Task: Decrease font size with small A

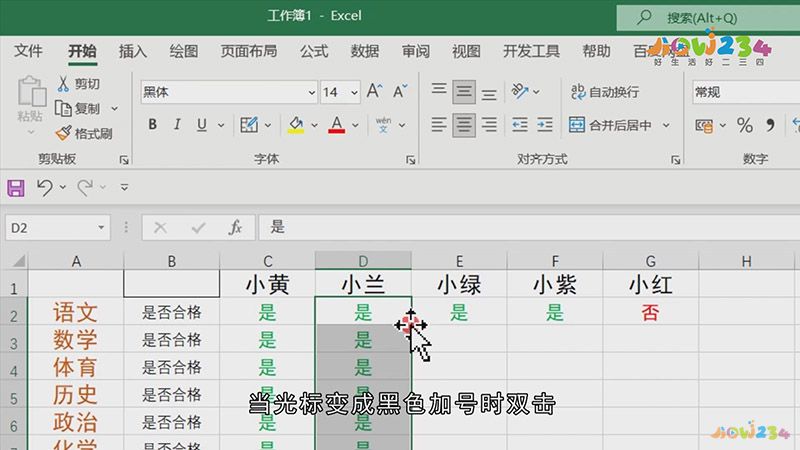Action: pos(400,91)
